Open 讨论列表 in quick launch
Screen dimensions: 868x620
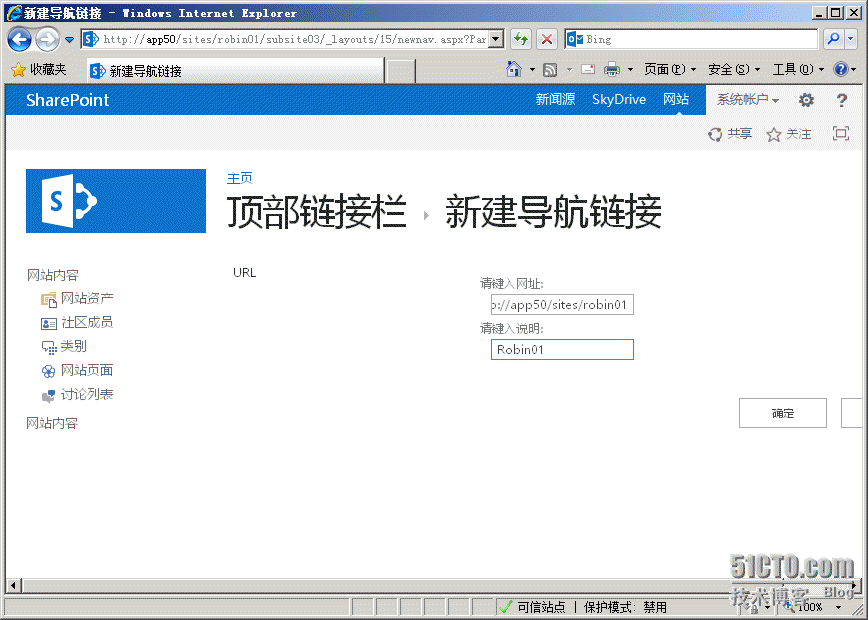[87, 395]
